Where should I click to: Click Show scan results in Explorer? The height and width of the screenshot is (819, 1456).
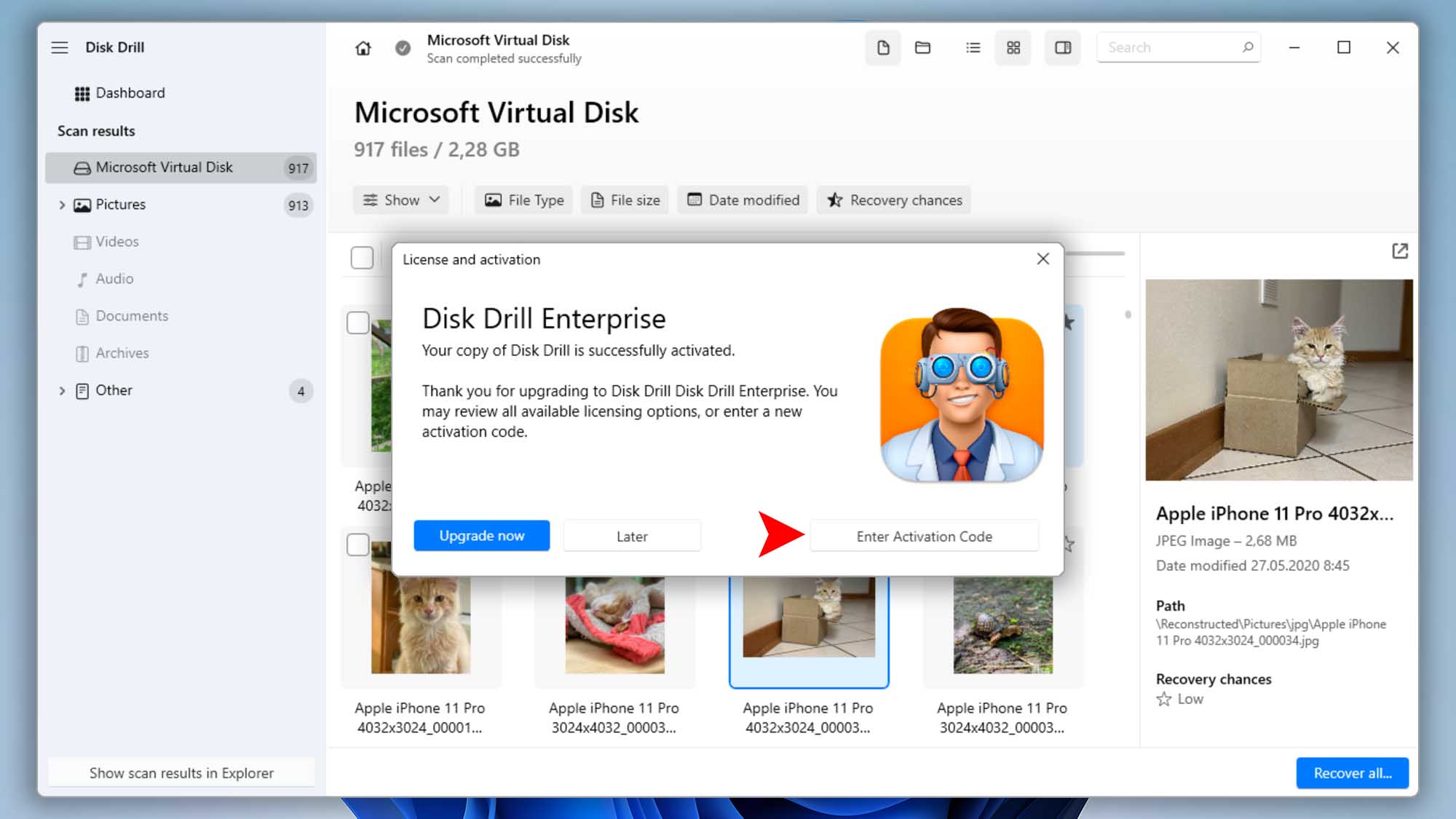(x=181, y=773)
